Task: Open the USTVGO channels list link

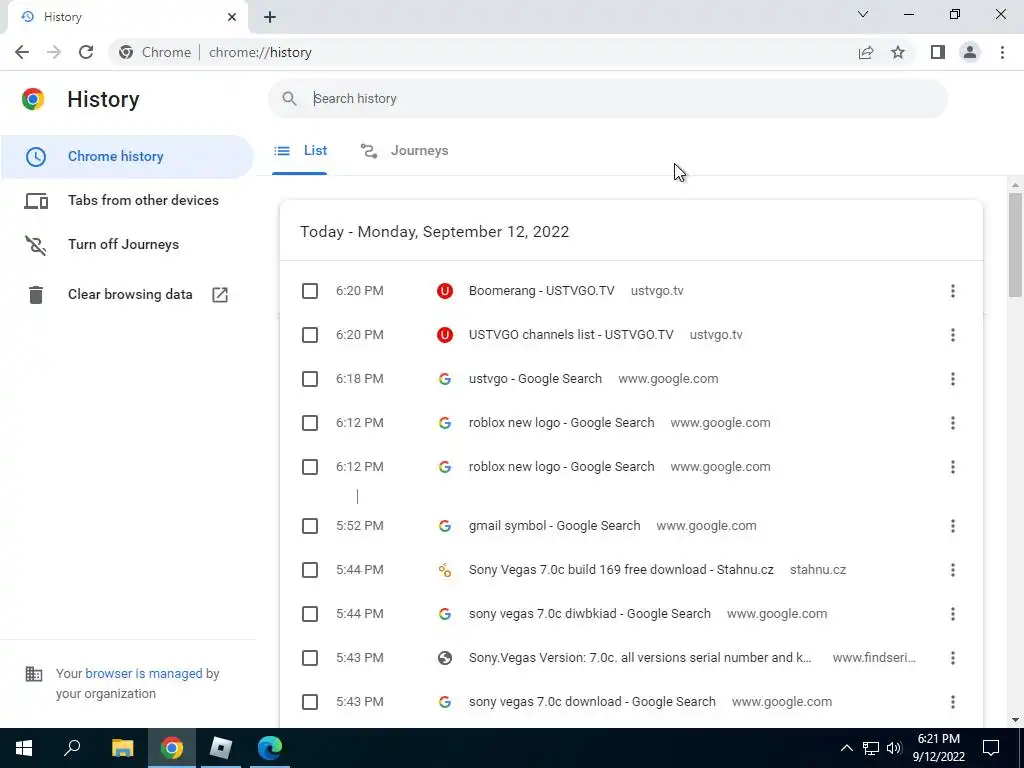Action: coord(571,335)
